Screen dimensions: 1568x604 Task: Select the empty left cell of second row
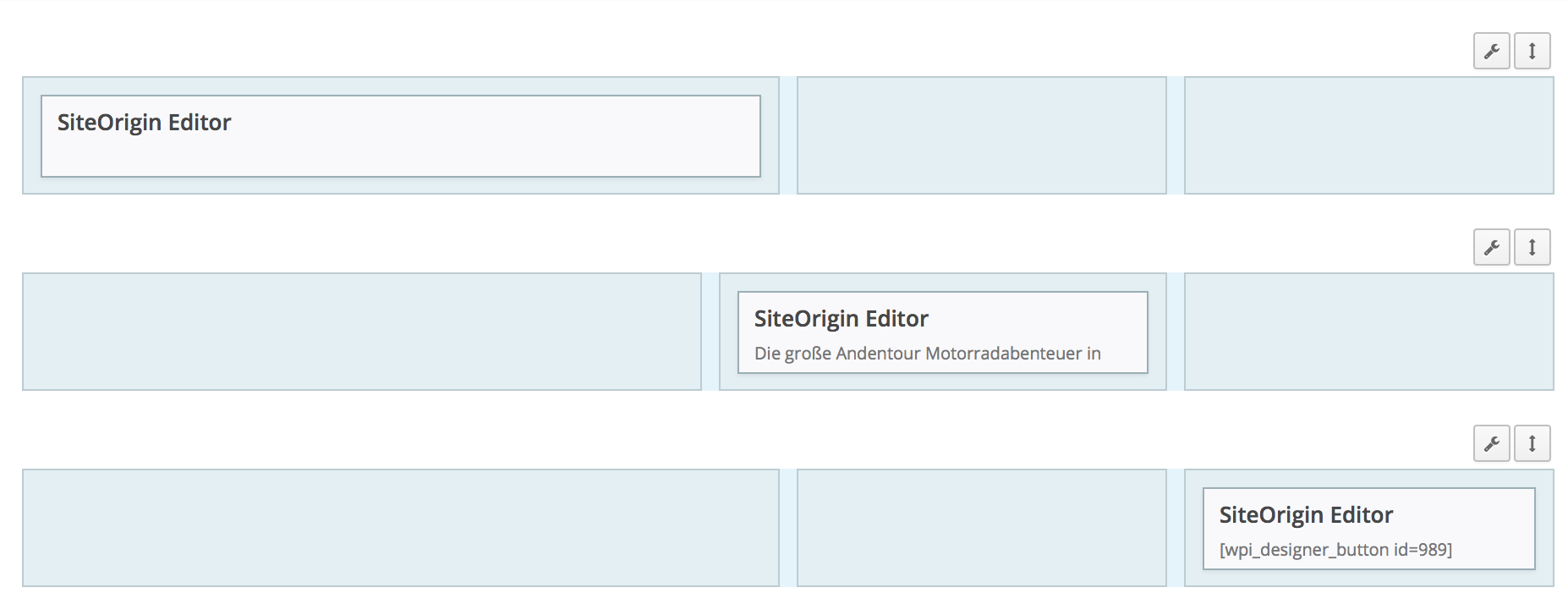(x=362, y=332)
